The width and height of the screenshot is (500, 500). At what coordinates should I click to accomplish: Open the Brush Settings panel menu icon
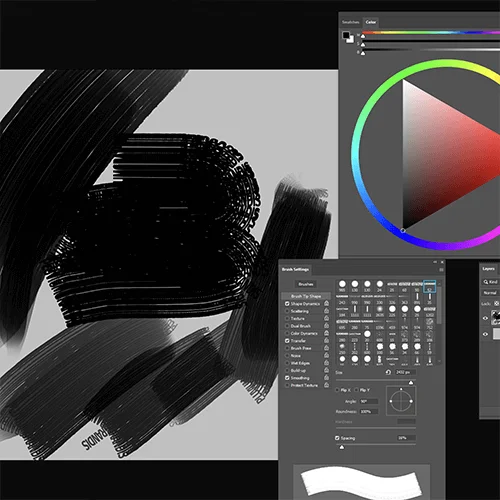(x=441, y=269)
